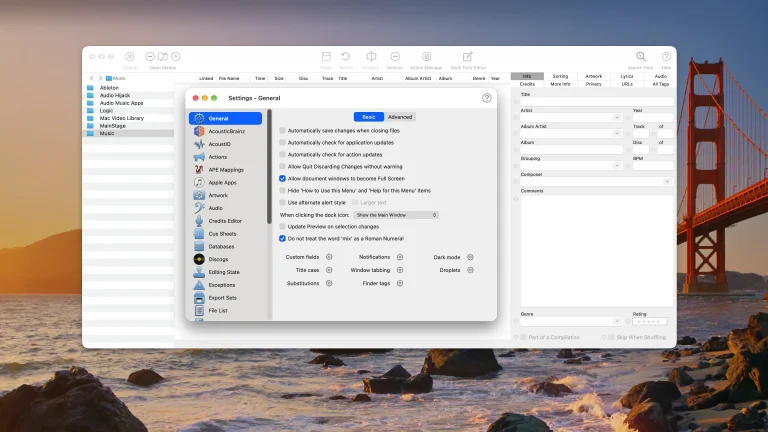Expand Dark mode settings
The height and width of the screenshot is (432, 768).
[470, 257]
